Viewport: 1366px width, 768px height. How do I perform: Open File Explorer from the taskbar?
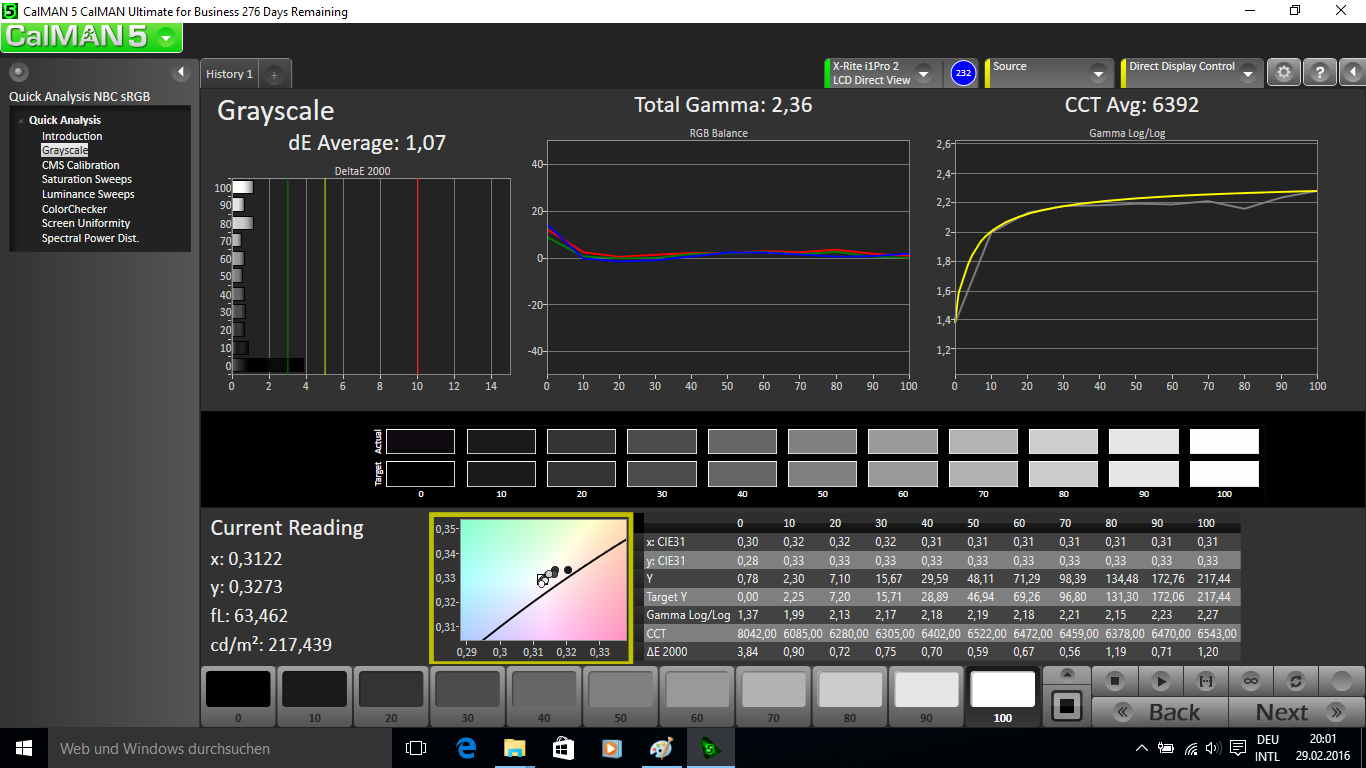[515, 748]
